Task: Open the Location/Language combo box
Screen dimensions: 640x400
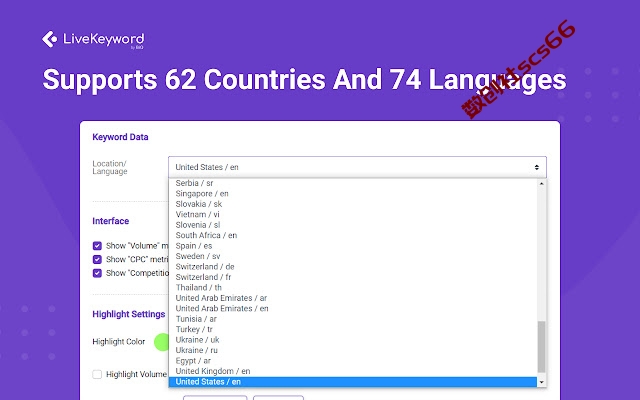Action: click(x=357, y=167)
